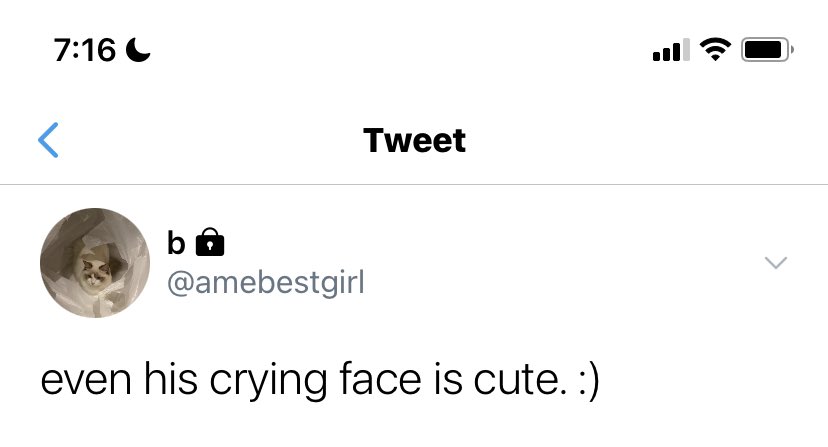Tap the Do Not Disturb moon icon
The width and height of the screenshot is (828, 447).
[138, 50]
